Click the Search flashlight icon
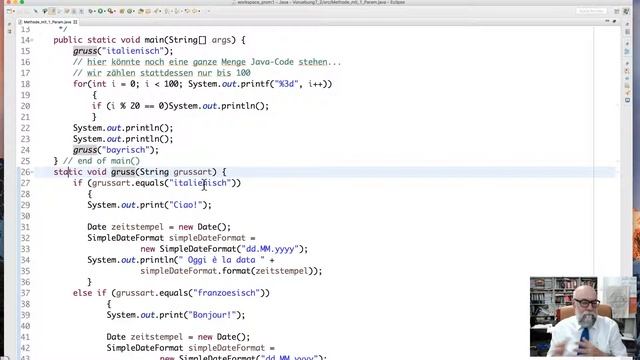This screenshot has width=640, height=360. [x=156, y=11]
